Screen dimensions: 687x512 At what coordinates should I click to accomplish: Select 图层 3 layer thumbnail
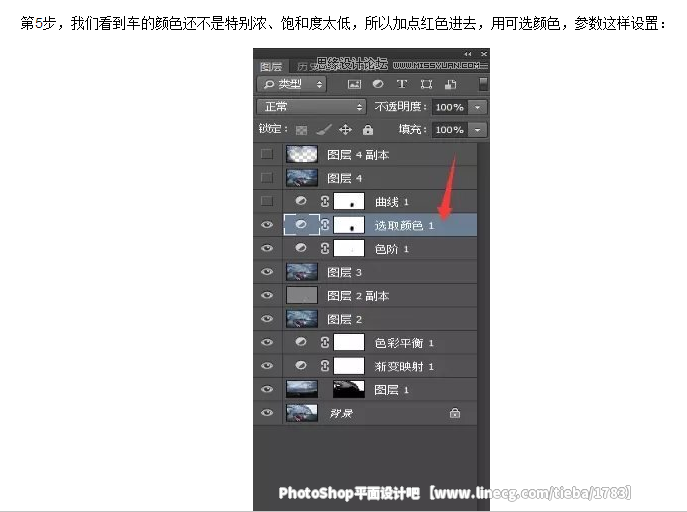302,272
